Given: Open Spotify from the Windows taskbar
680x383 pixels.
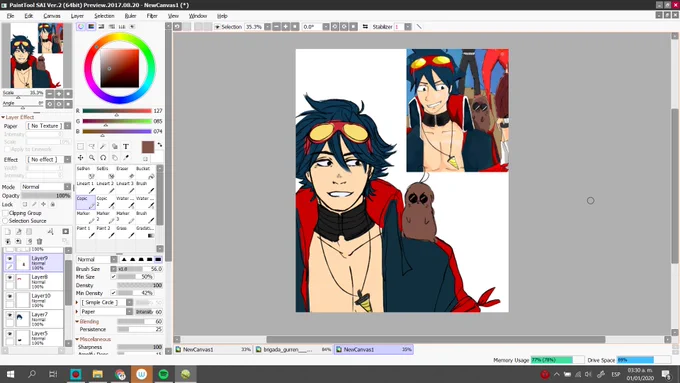Looking at the screenshot, I should 163,374.
